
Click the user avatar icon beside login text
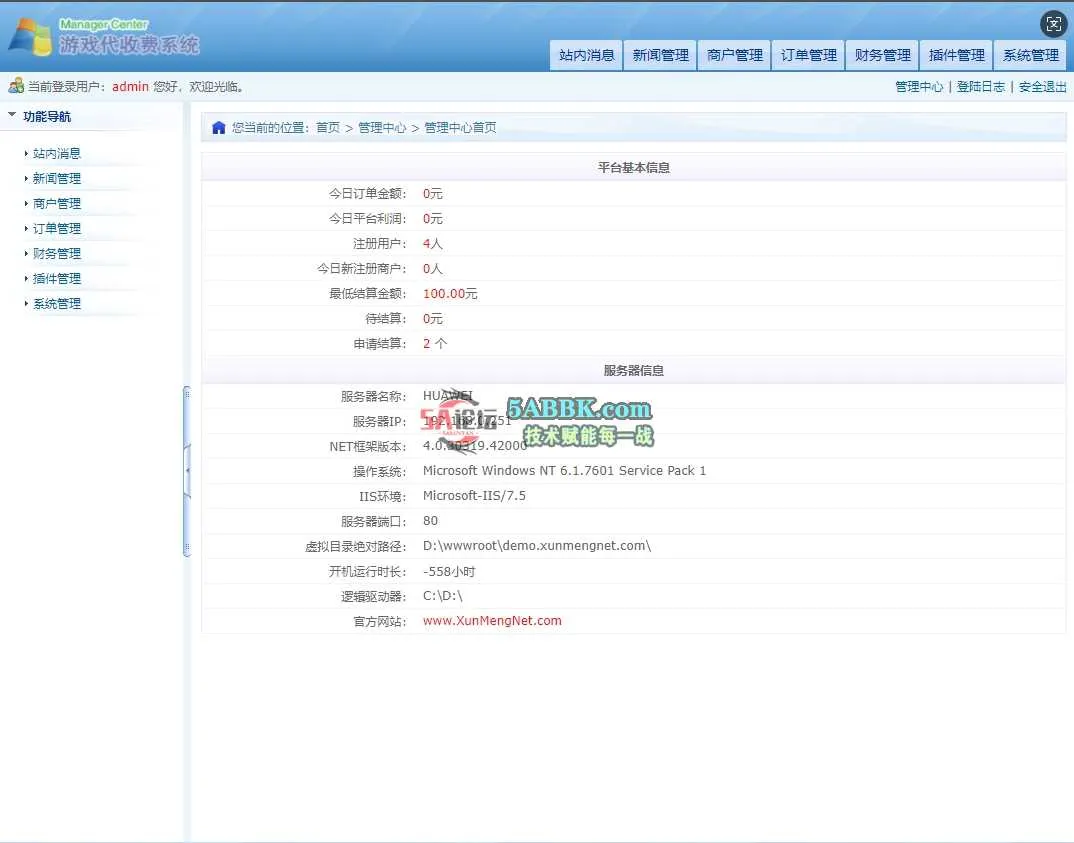[x=16, y=86]
